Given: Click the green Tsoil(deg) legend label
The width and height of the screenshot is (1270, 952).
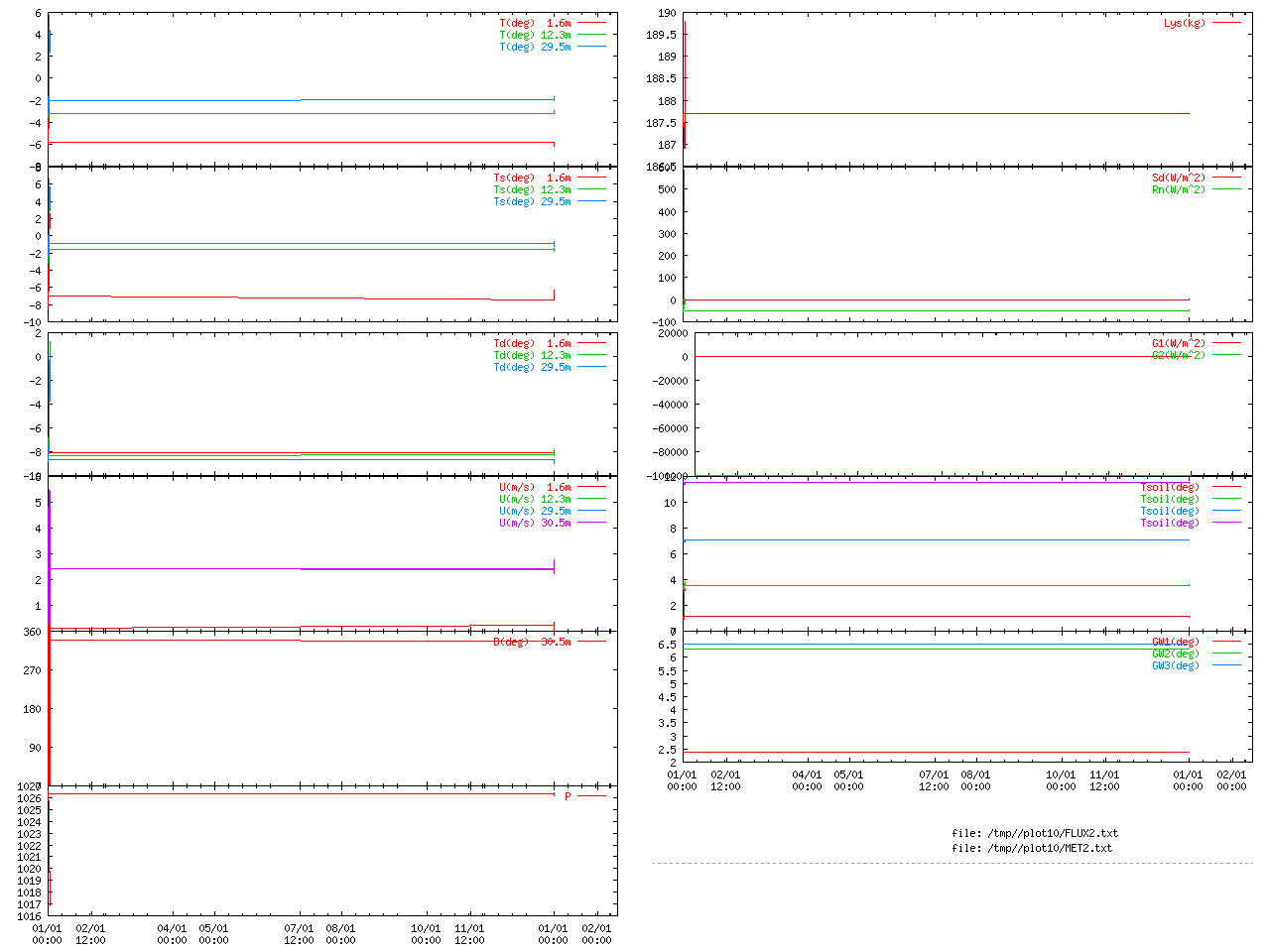Looking at the screenshot, I should point(1170,499).
